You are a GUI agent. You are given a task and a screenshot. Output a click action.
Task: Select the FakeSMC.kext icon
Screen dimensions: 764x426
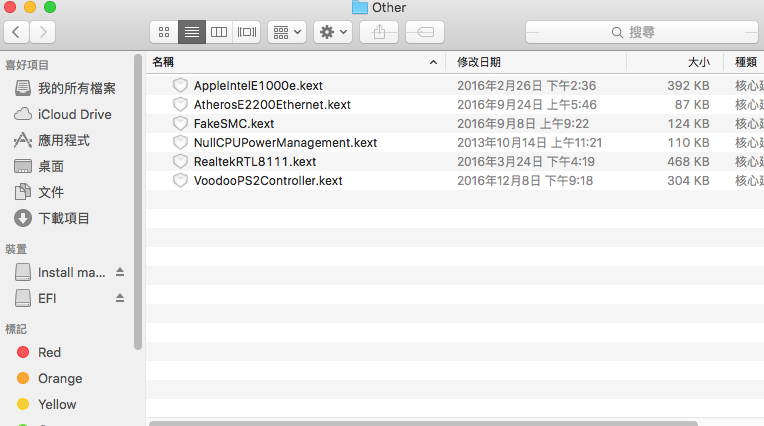click(180, 123)
